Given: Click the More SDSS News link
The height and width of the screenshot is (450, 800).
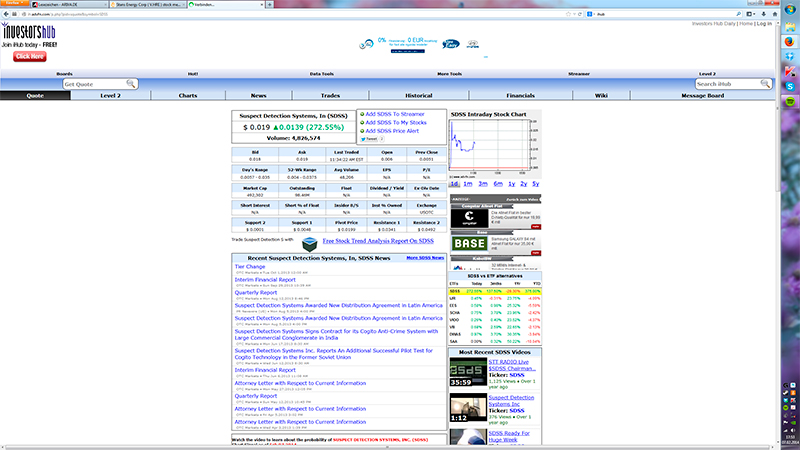Looking at the screenshot, I should [x=425, y=258].
